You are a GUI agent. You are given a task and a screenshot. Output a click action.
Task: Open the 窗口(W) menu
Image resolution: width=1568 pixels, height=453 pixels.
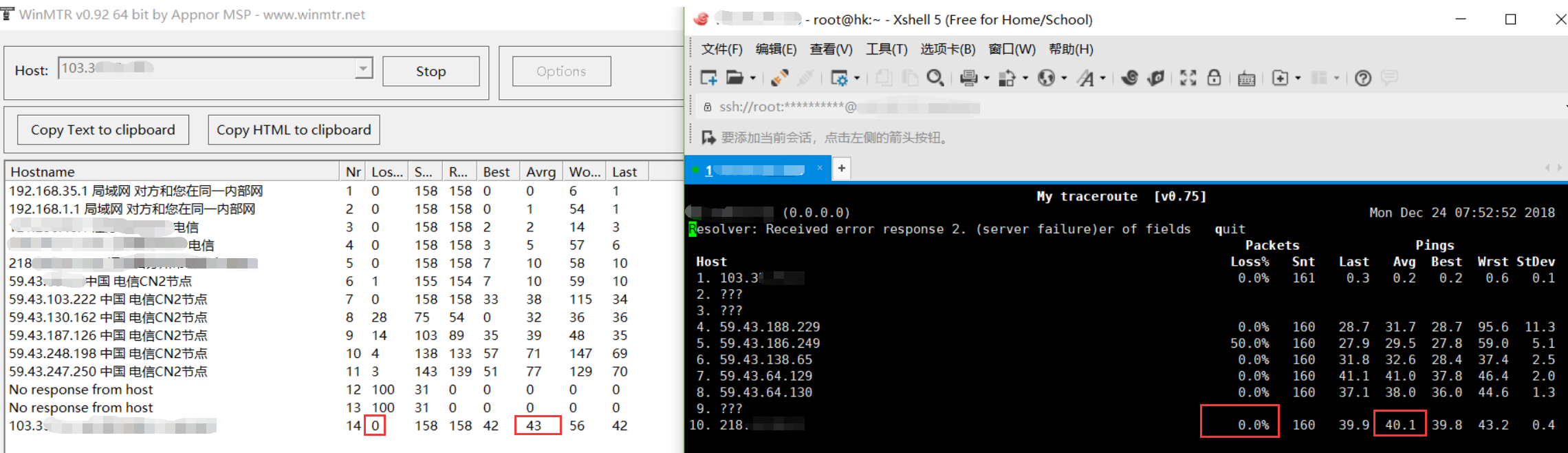pos(1012,49)
